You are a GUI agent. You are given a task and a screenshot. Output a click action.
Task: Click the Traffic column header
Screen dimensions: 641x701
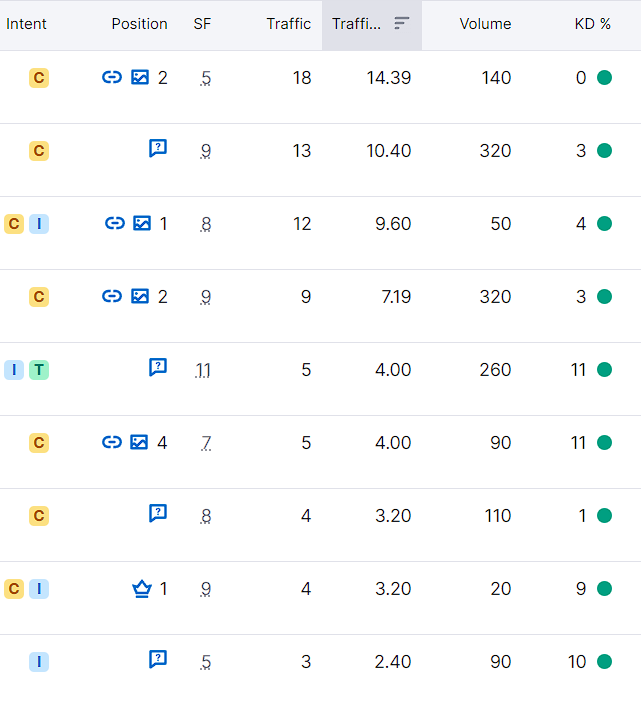(x=289, y=24)
